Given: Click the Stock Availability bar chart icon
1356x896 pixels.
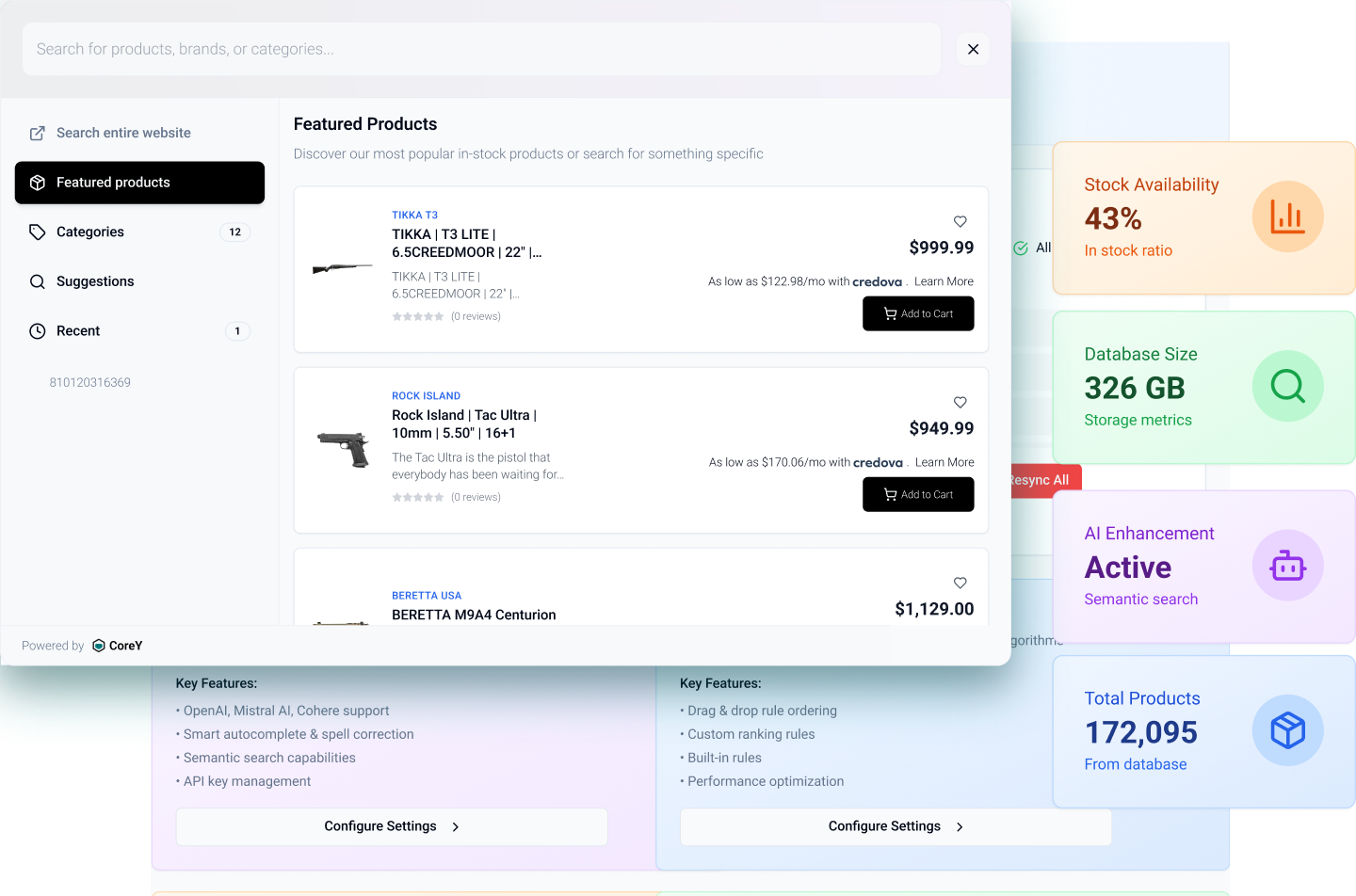Looking at the screenshot, I should [x=1287, y=216].
